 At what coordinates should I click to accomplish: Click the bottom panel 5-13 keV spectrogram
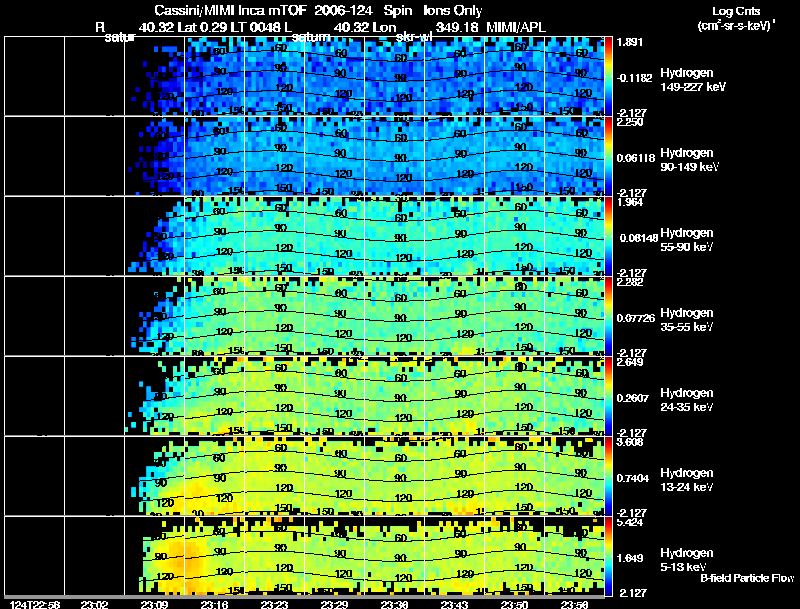[304, 556]
